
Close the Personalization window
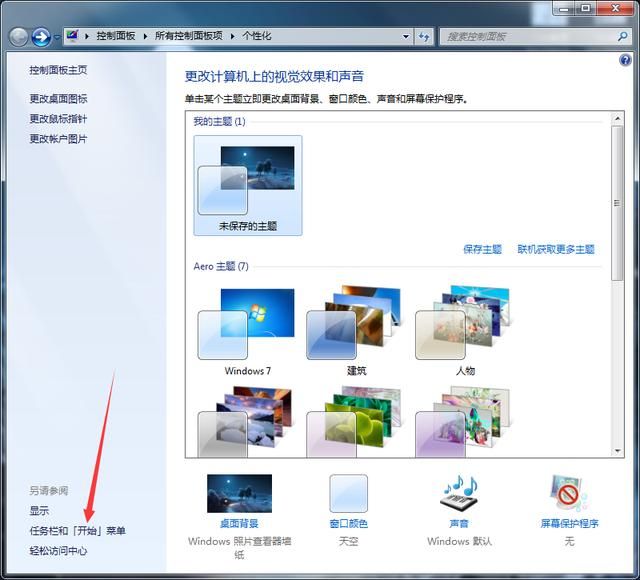tap(616, 8)
